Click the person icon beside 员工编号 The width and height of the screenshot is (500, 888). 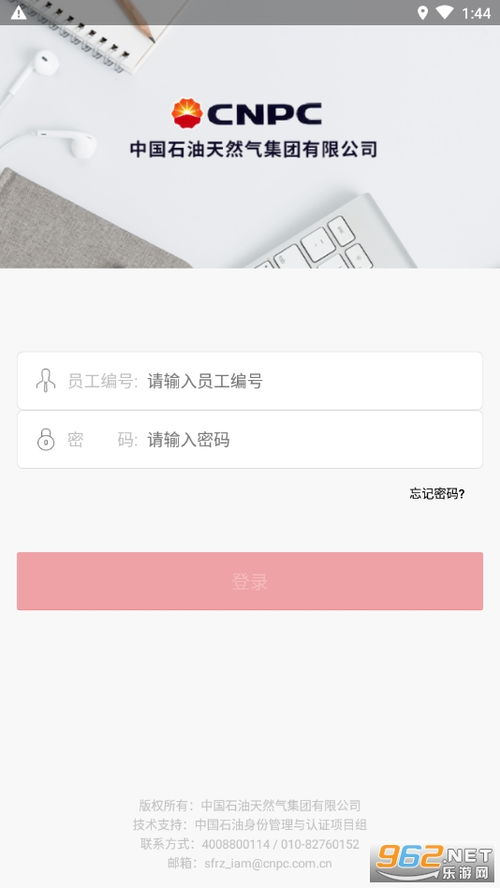(x=45, y=380)
